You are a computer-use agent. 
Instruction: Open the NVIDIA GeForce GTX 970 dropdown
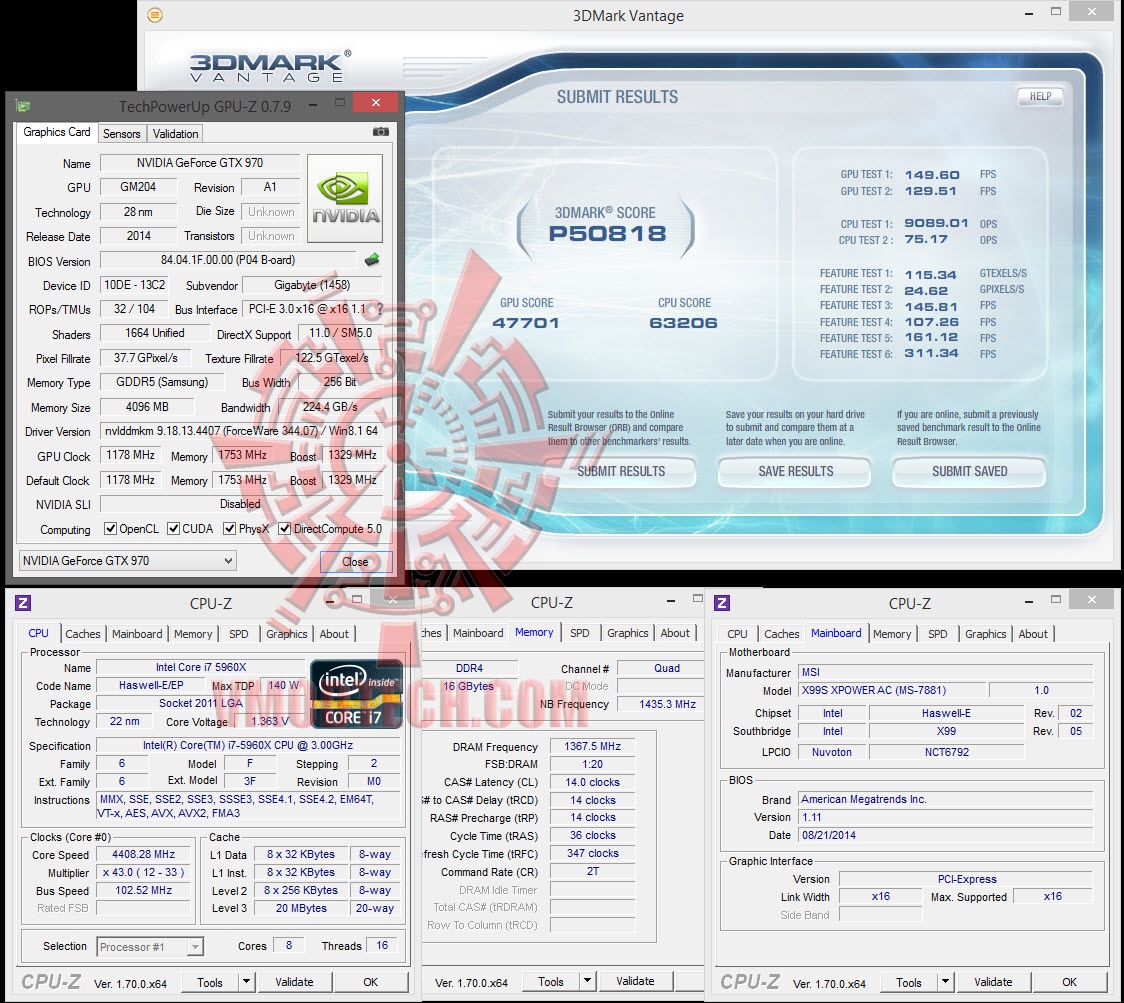click(x=128, y=561)
